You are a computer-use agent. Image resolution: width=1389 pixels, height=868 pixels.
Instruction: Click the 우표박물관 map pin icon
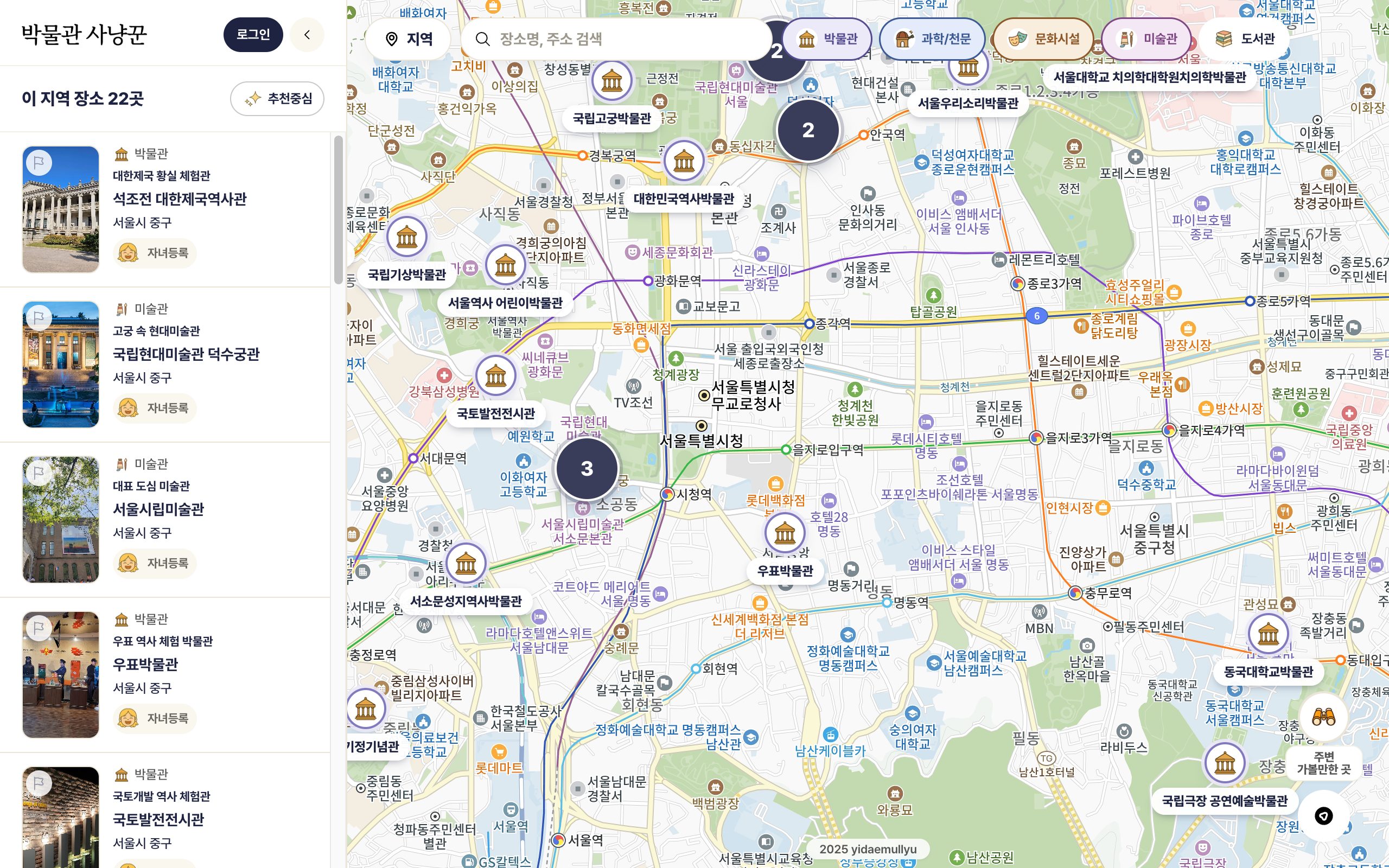click(x=785, y=533)
